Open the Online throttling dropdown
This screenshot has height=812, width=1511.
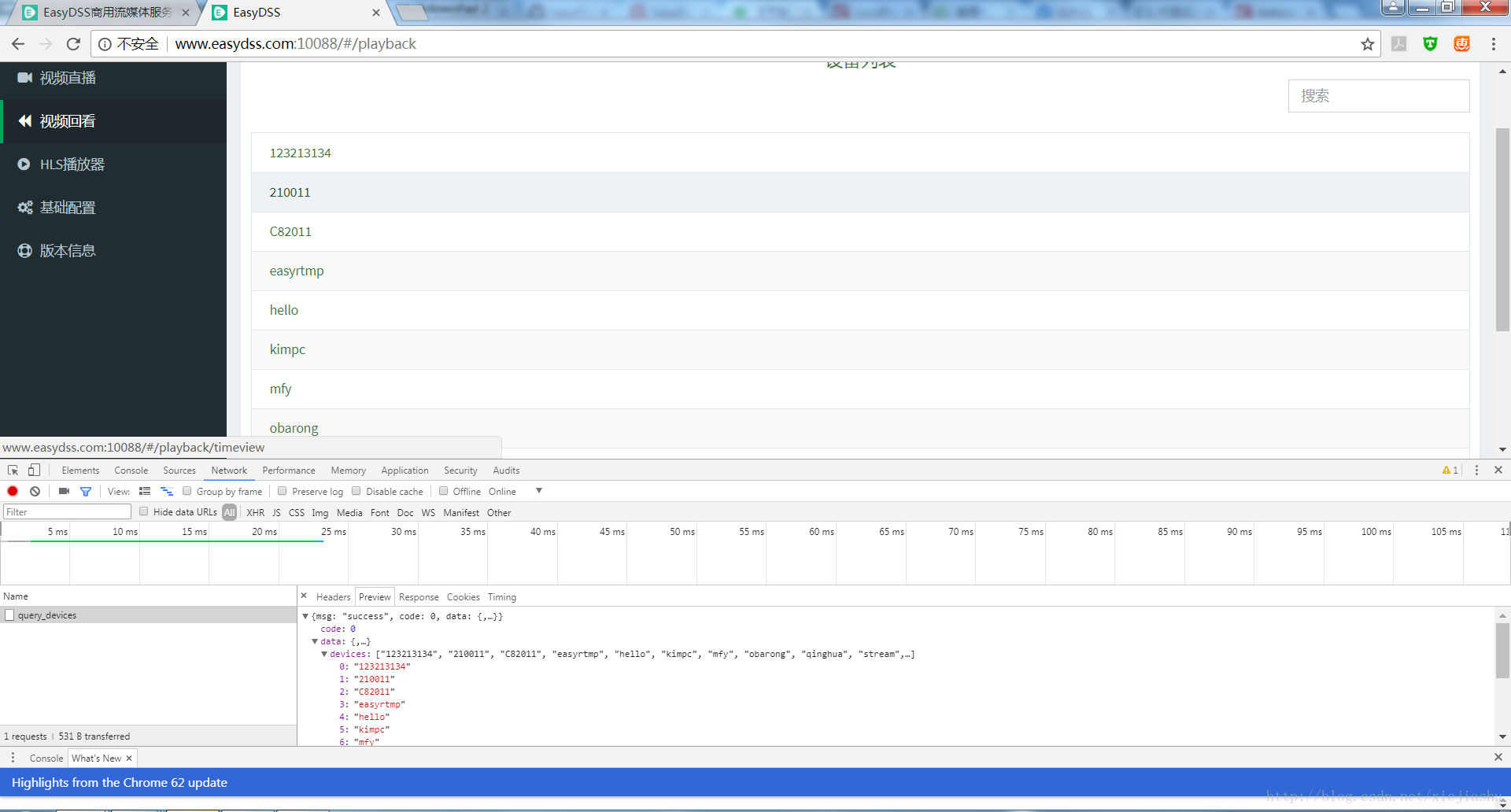tap(515, 491)
